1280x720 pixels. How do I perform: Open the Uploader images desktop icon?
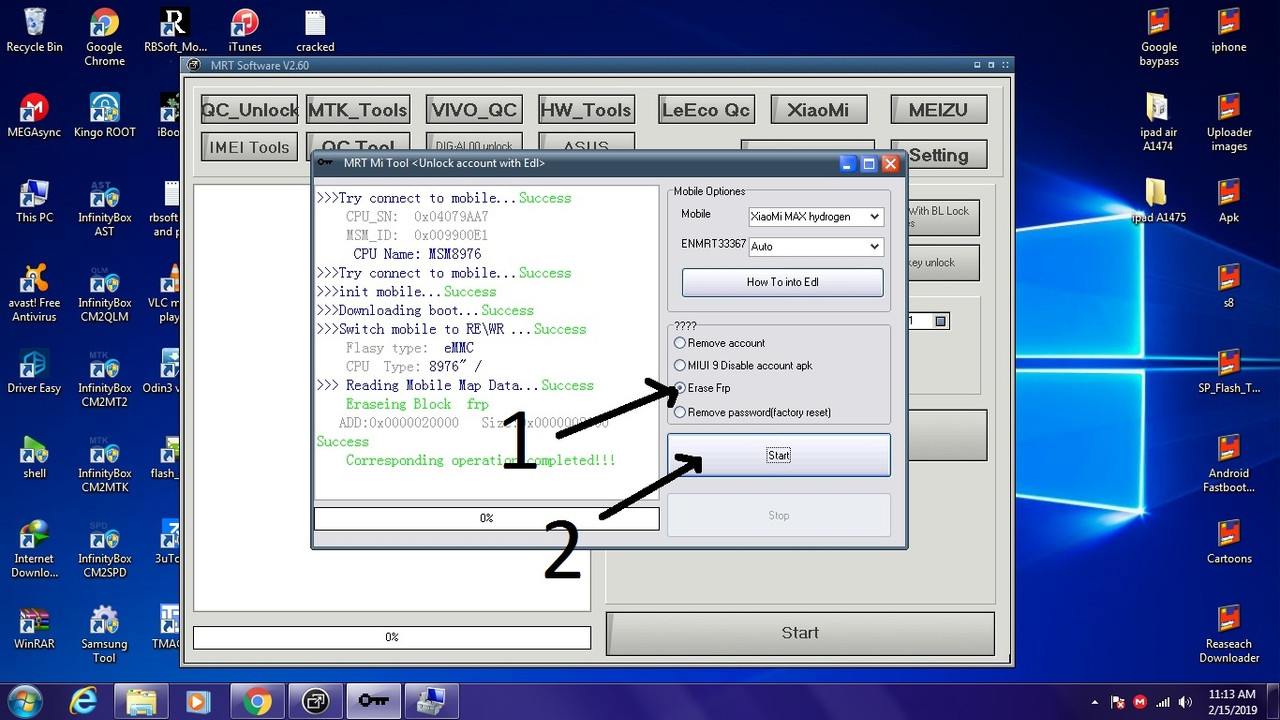pos(1228,123)
